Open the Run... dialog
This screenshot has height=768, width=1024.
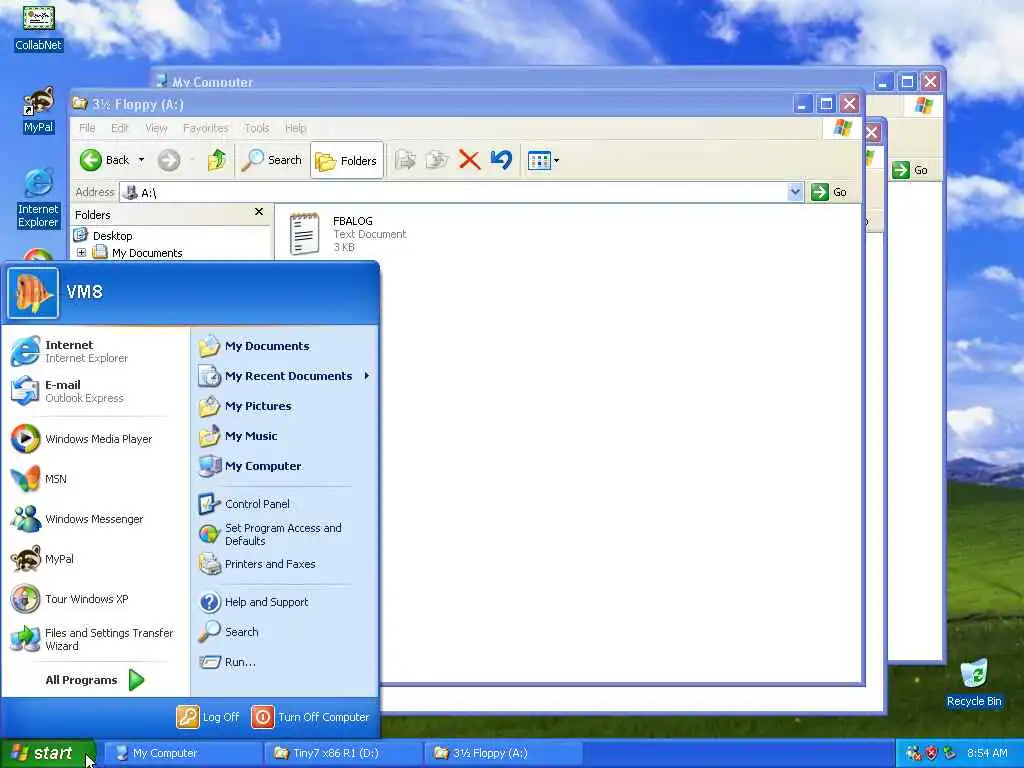[285, 662]
